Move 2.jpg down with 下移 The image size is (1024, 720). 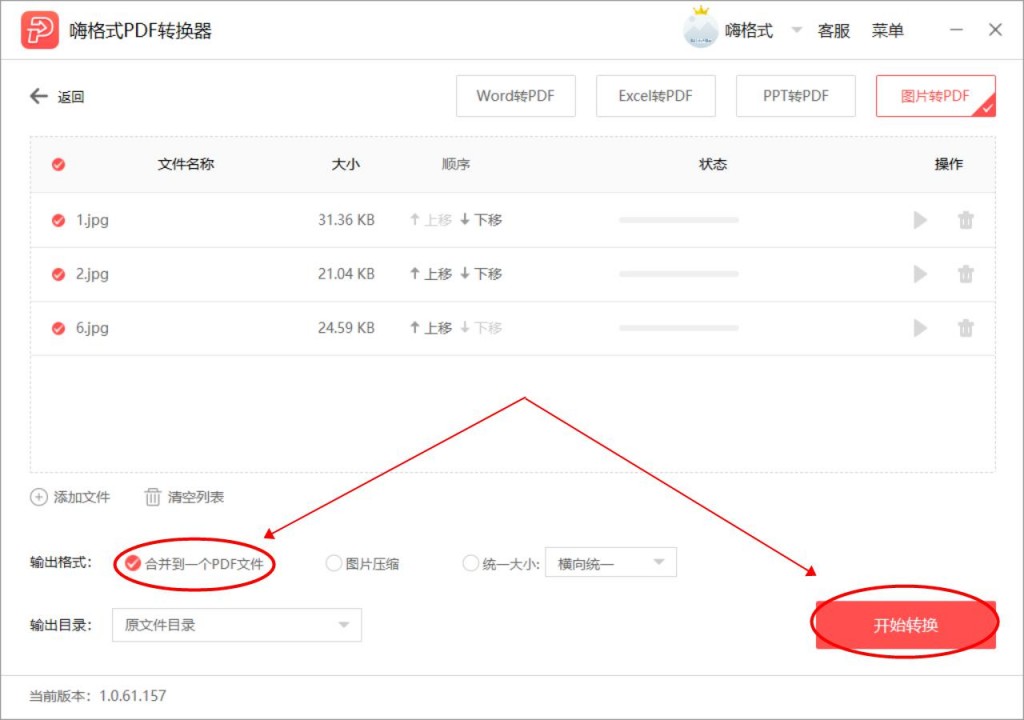tap(481, 274)
